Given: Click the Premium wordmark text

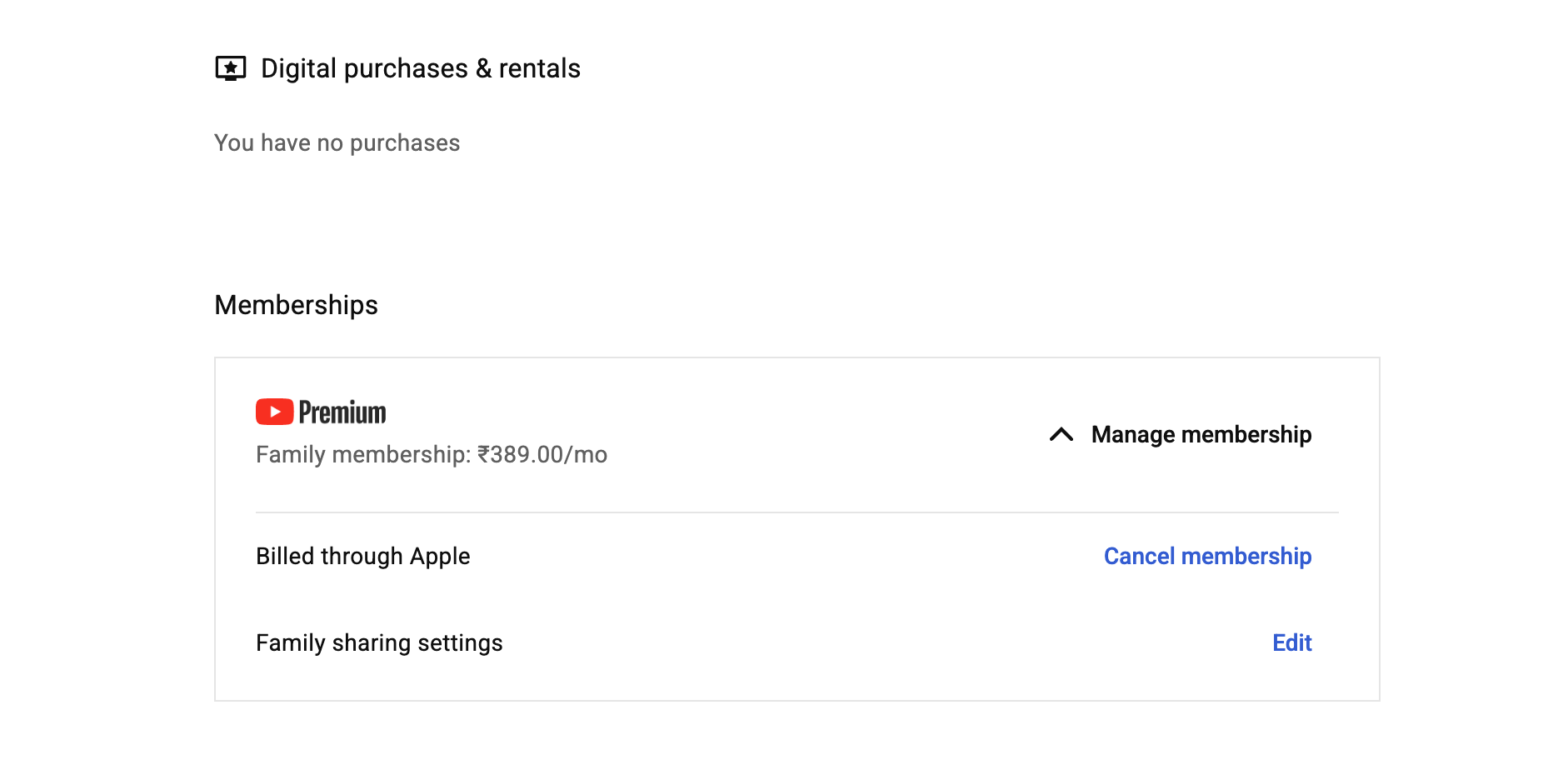Looking at the screenshot, I should point(342,412).
